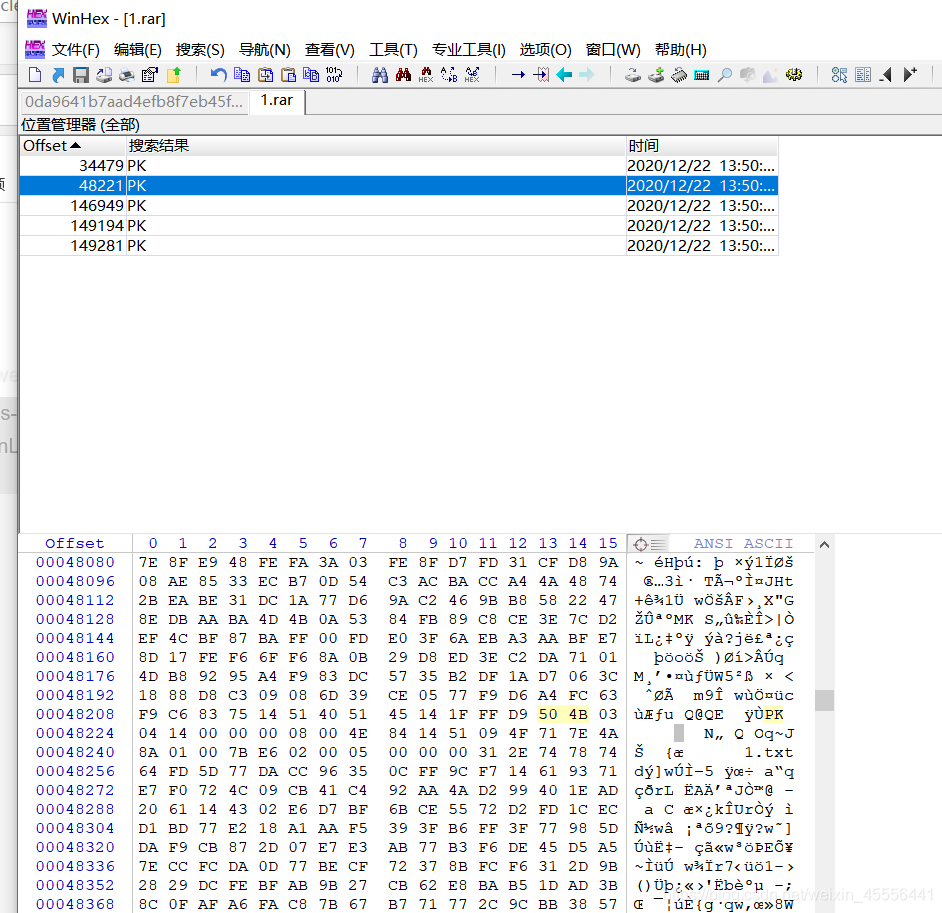Select the search result at offset 149281

point(399,246)
